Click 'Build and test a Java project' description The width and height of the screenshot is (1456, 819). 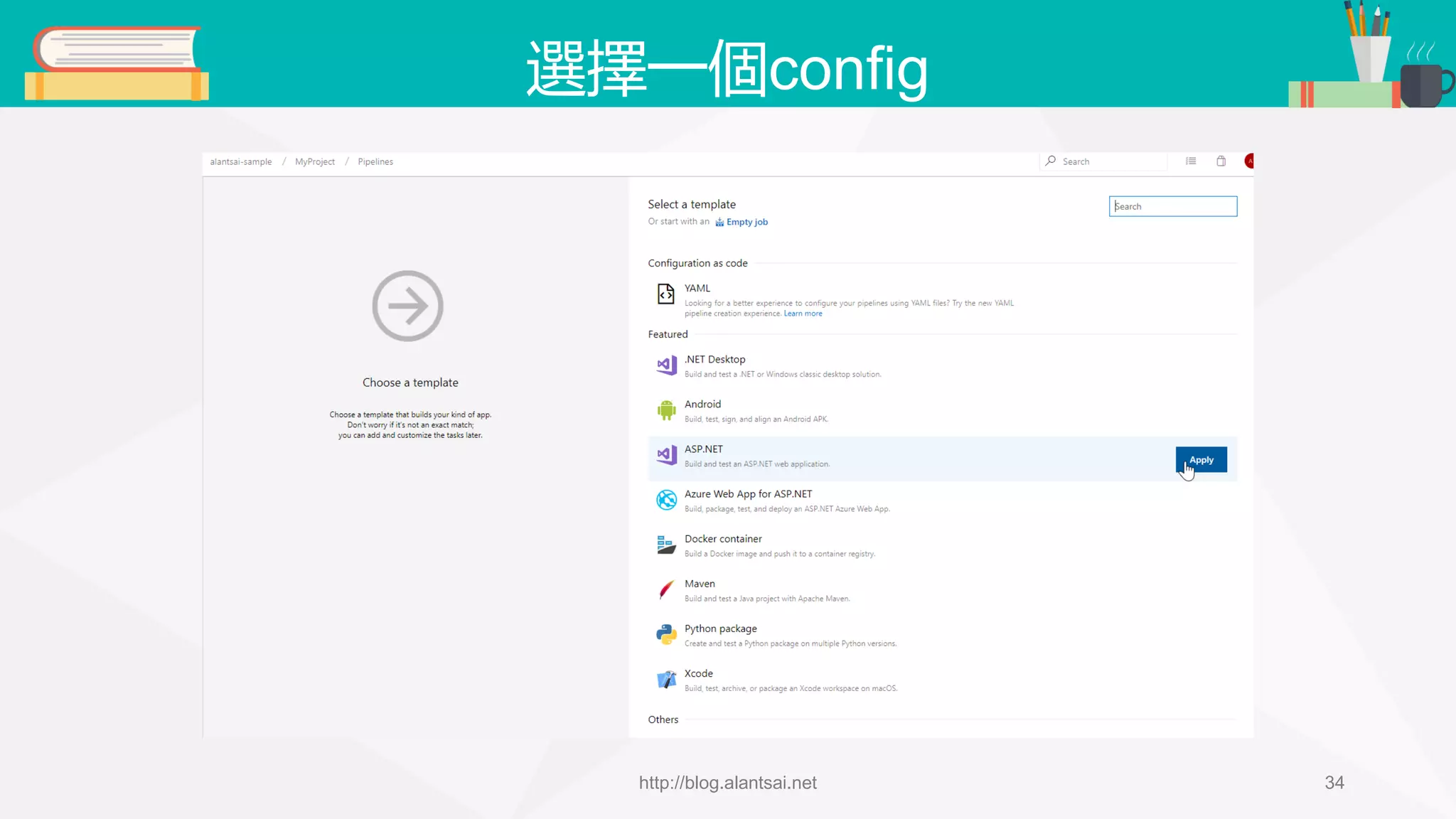(767, 599)
